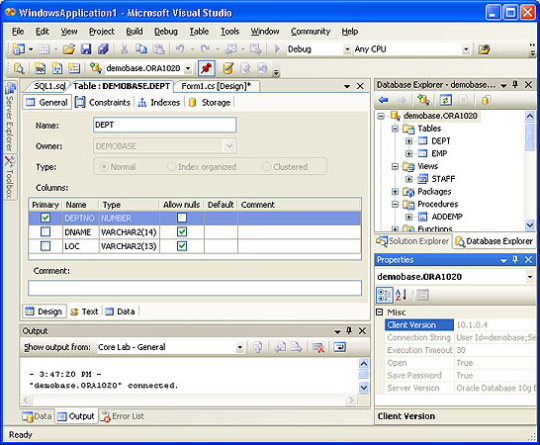Click the blue back arrow in Database Explorer
540x445 pixels.
[383, 100]
